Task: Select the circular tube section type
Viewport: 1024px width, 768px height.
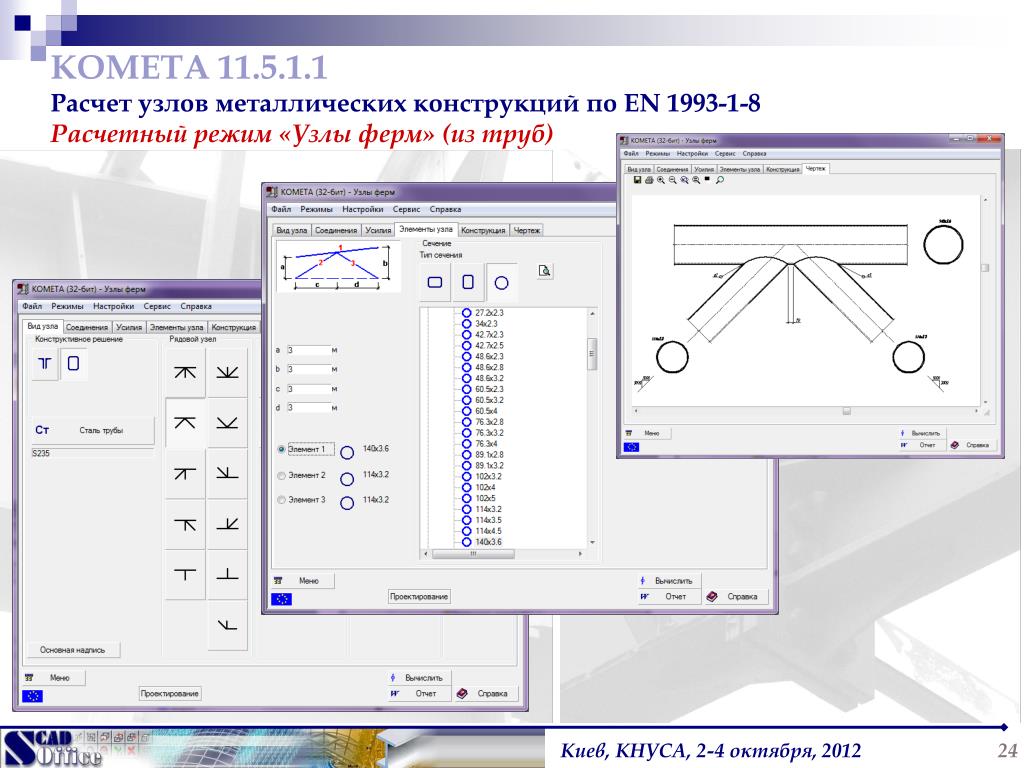Action: 501,283
